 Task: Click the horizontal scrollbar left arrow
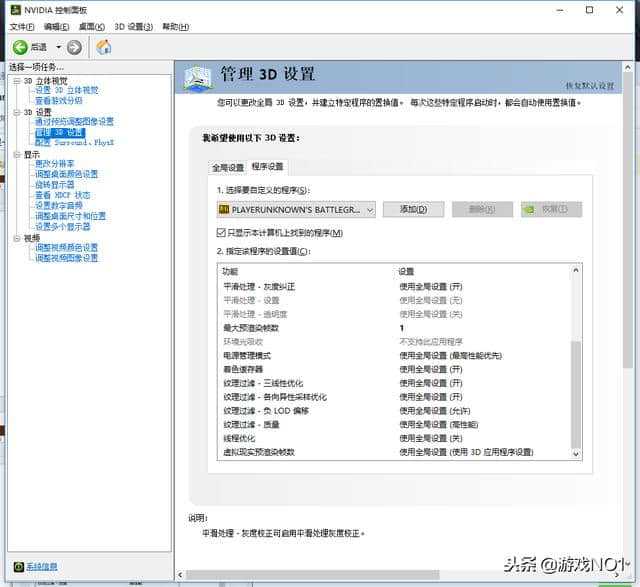(x=180, y=575)
